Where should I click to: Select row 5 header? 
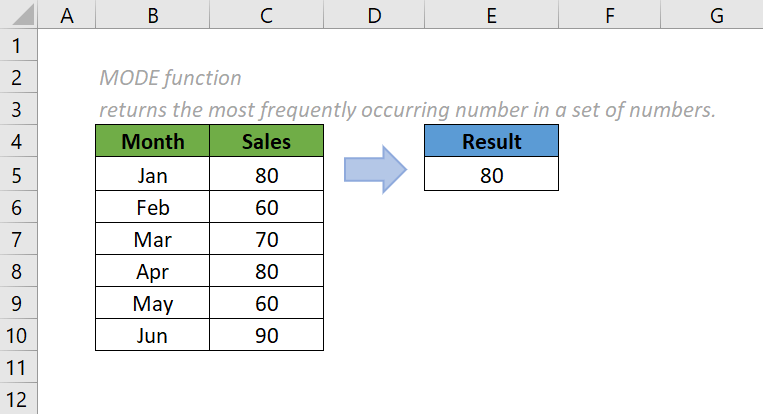tap(20, 175)
